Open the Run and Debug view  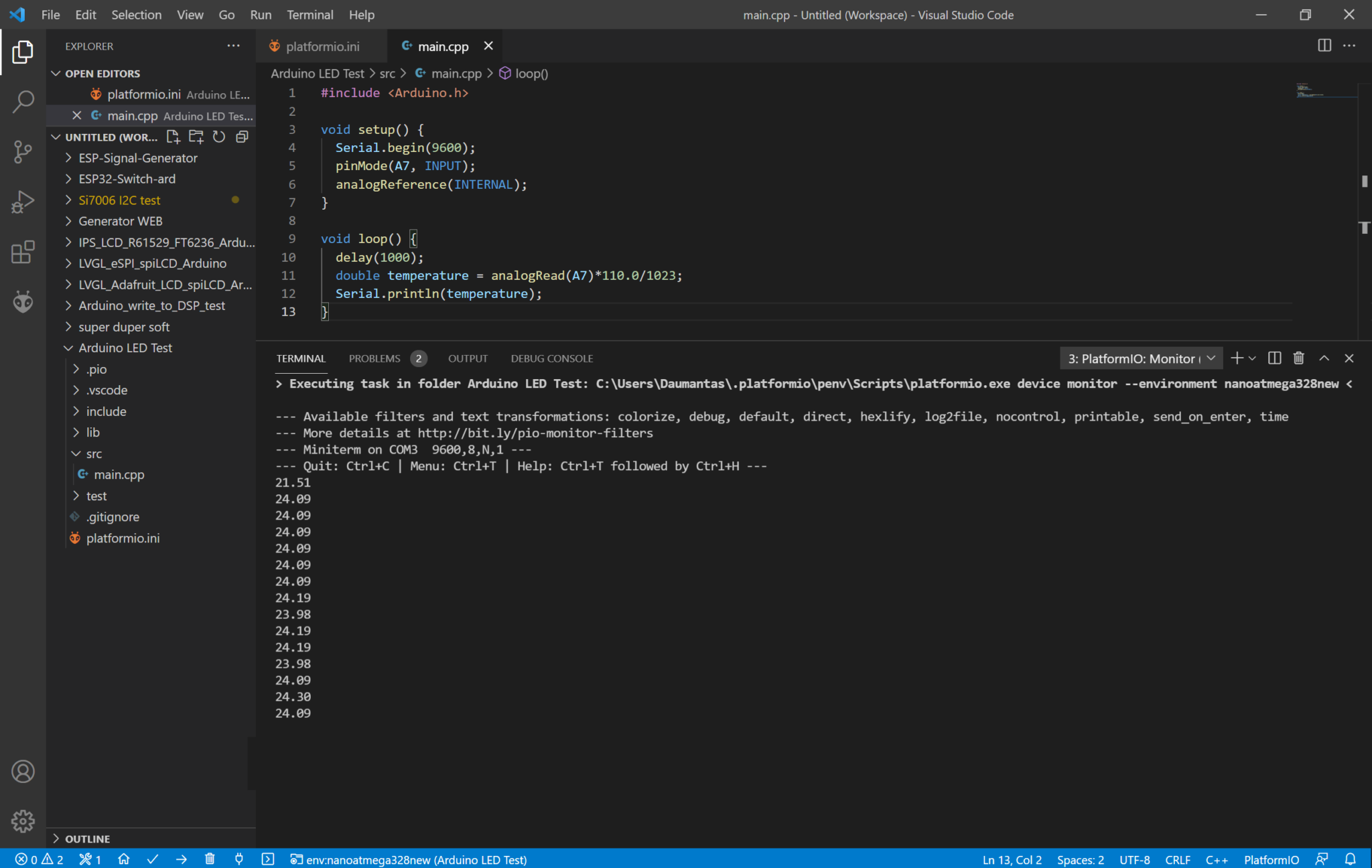point(23,202)
